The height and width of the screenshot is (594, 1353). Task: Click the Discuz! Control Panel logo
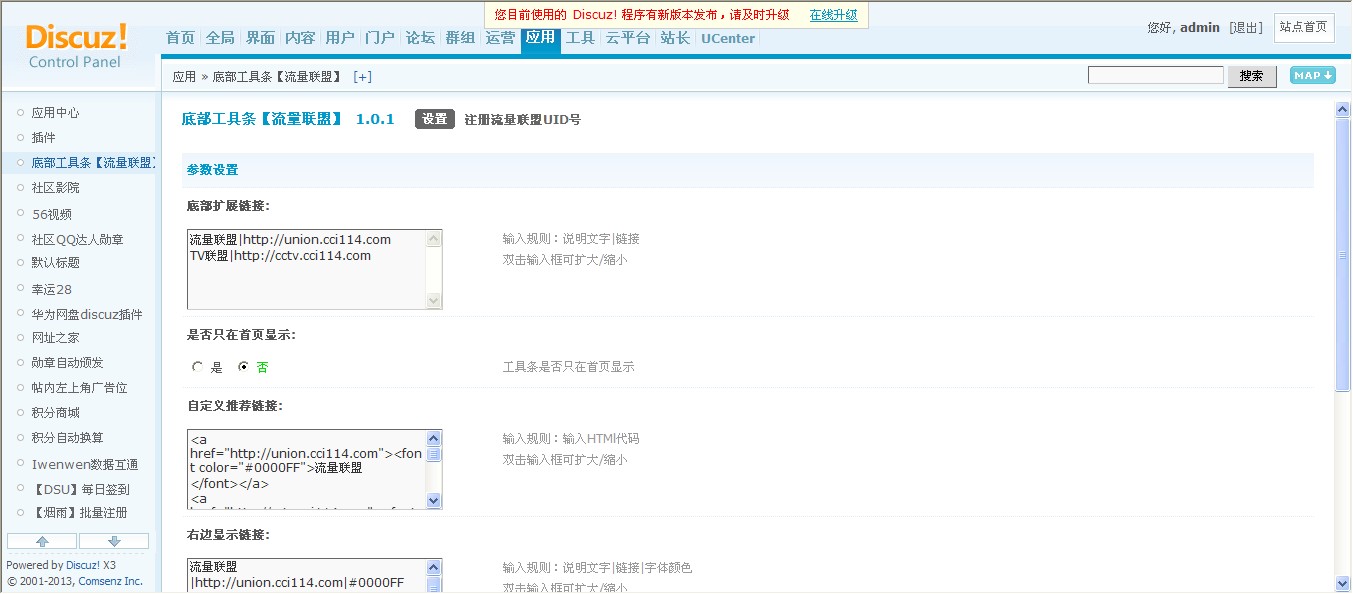click(x=76, y=46)
